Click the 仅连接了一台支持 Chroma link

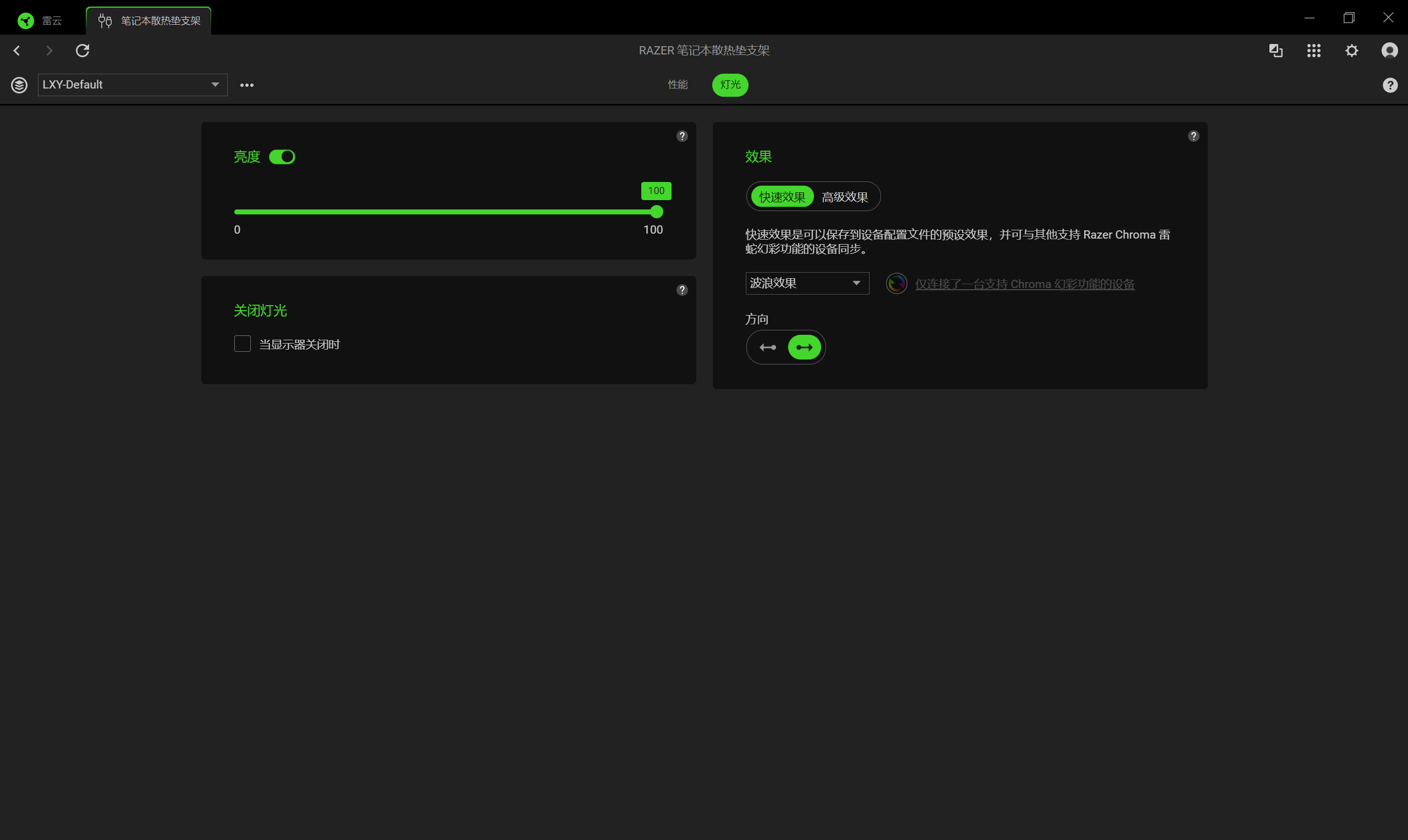click(1024, 284)
